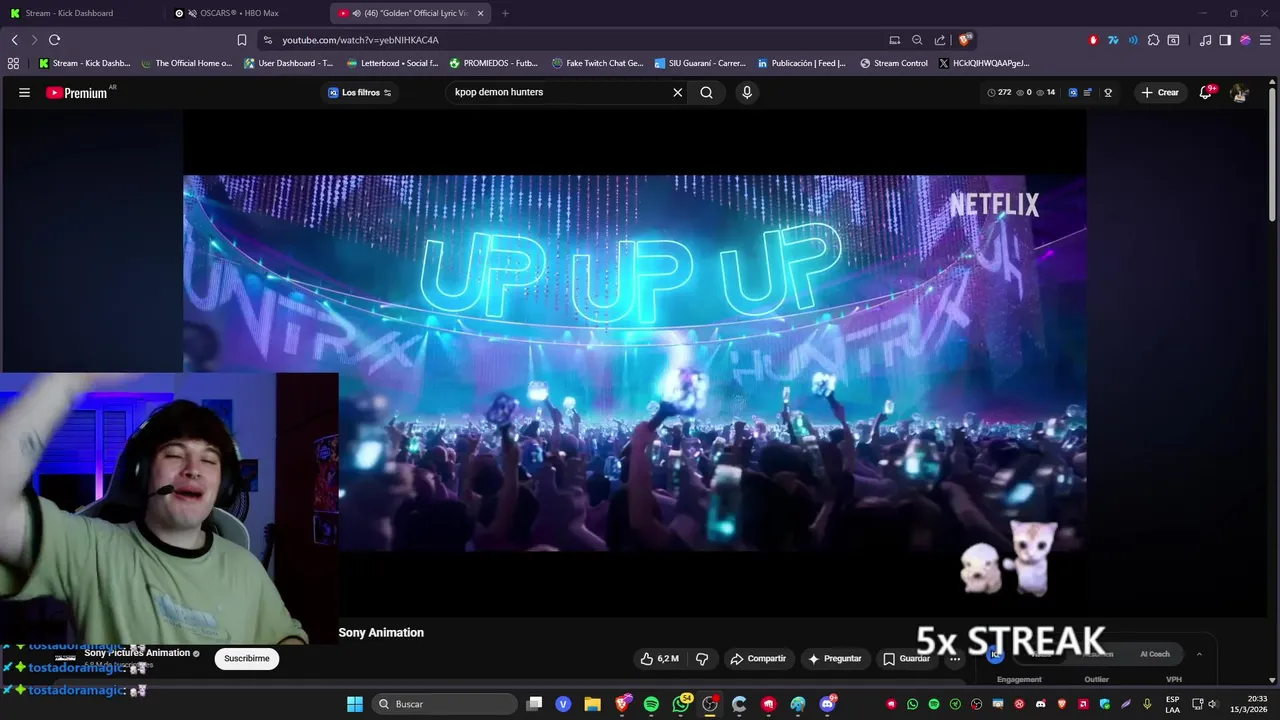
Task: Open browser extensions puzzle icon
Action: 1153,40
